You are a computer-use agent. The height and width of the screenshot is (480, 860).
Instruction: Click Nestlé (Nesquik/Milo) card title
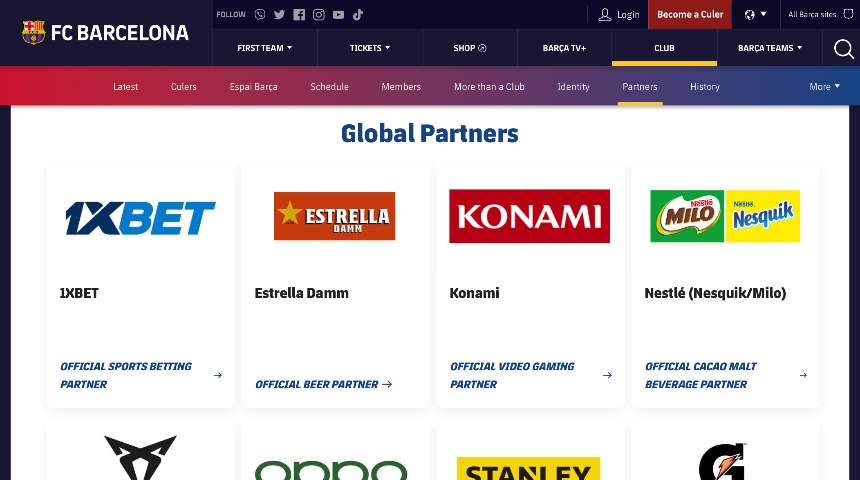pyautogui.click(x=715, y=293)
